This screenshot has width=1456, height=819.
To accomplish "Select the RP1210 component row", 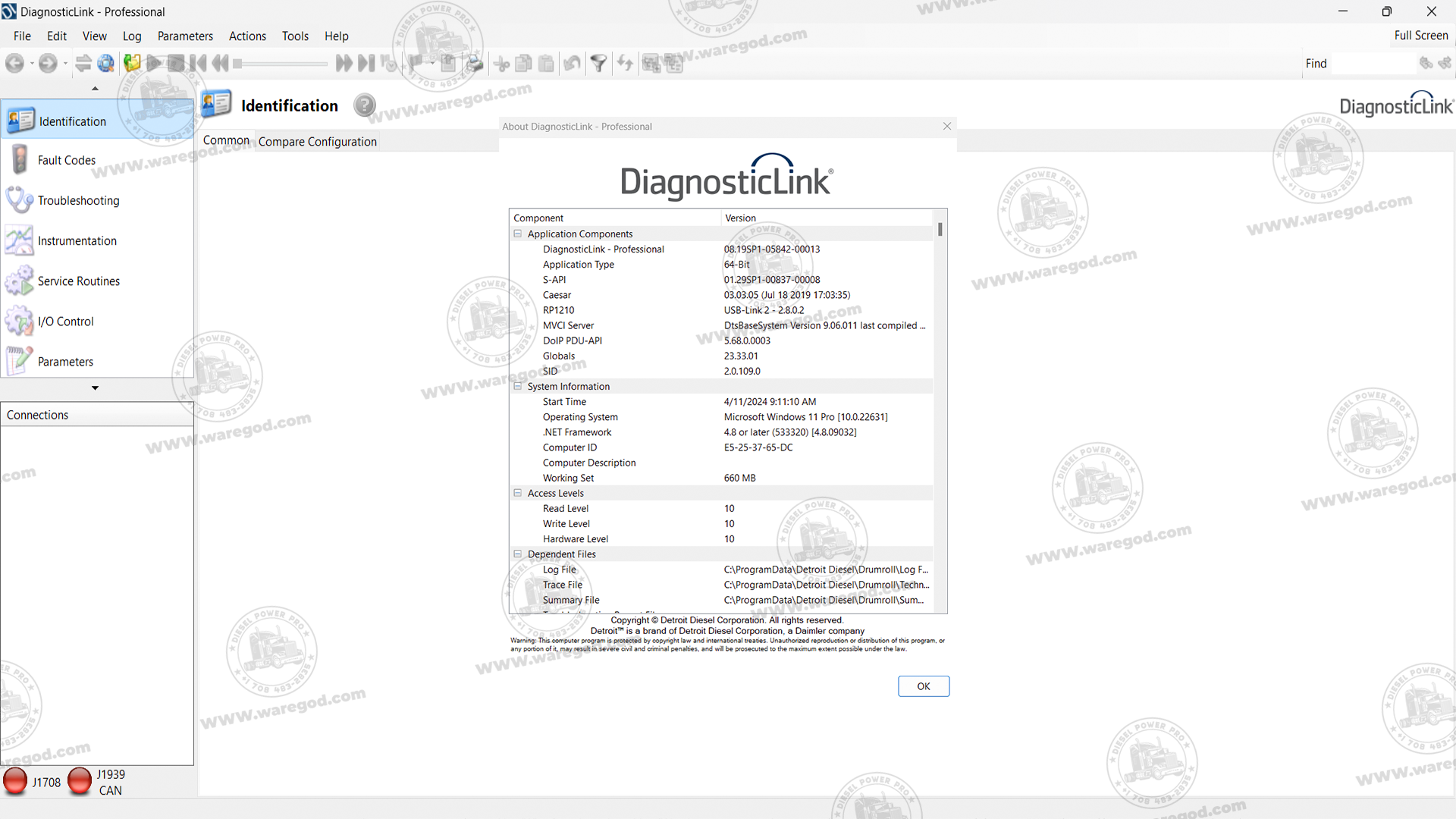I will [722, 310].
